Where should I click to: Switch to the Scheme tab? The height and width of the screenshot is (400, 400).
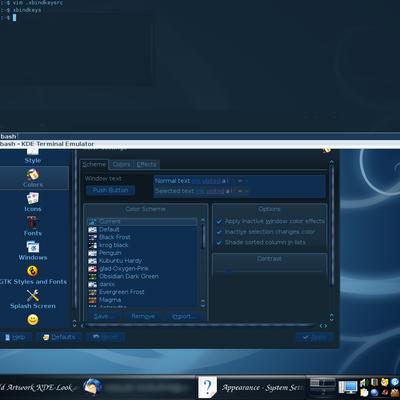click(x=94, y=164)
